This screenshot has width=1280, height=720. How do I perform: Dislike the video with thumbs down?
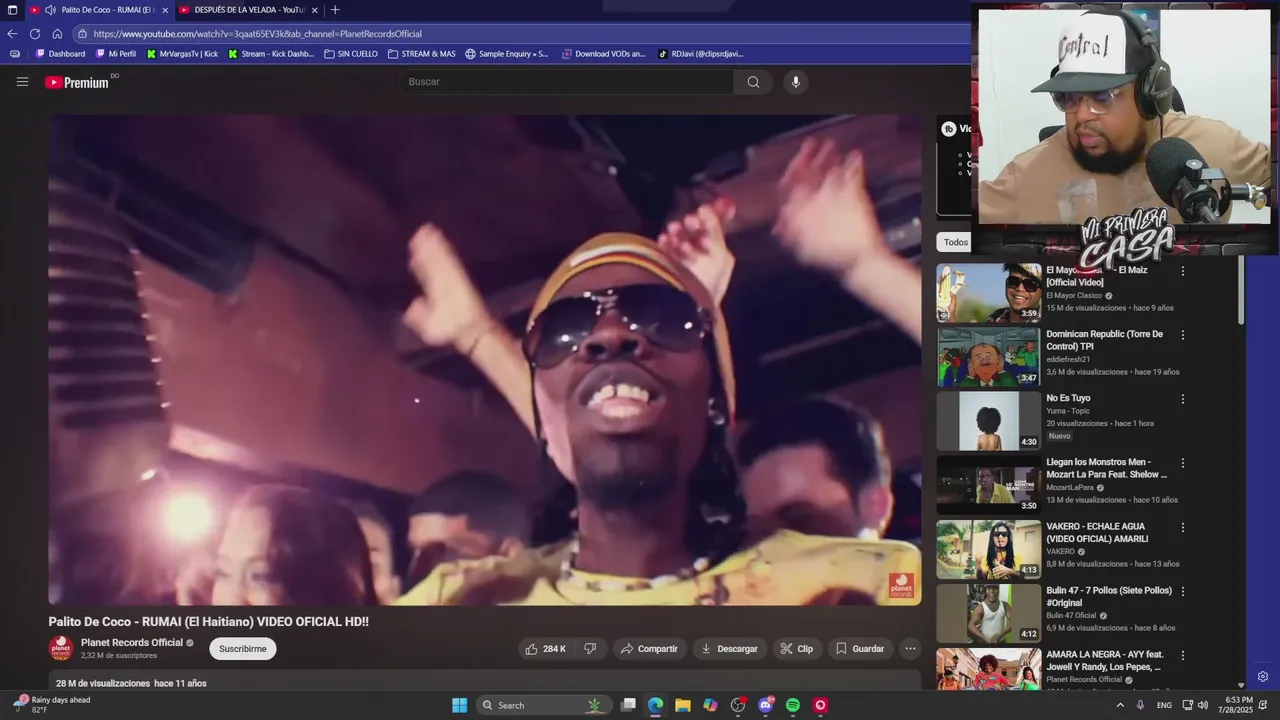point(590,649)
